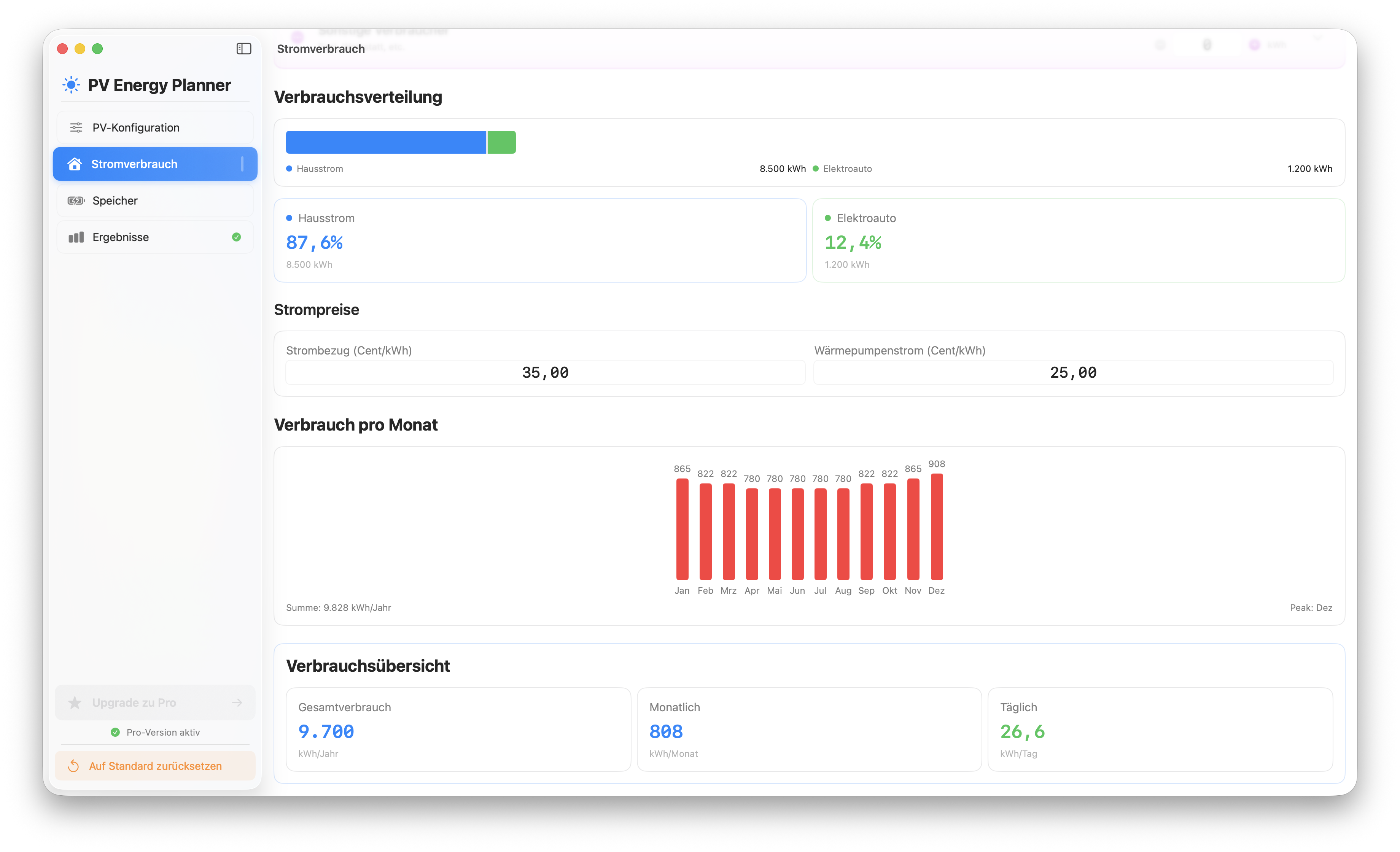Click the house icon on Stromverbrauch
1400x852 pixels.
[75, 164]
